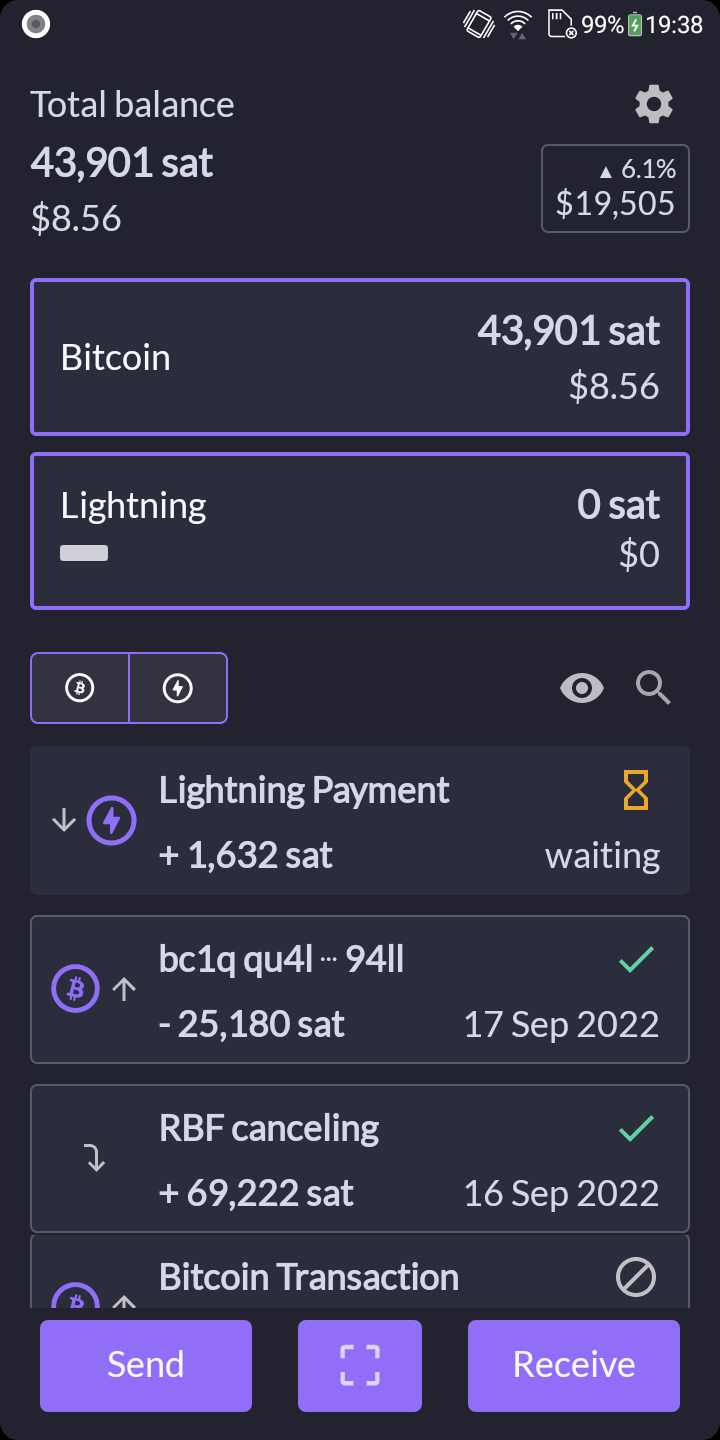This screenshot has height=1440, width=720.
Task: Tap the Lightning channel capacity bar
Action: [84, 553]
